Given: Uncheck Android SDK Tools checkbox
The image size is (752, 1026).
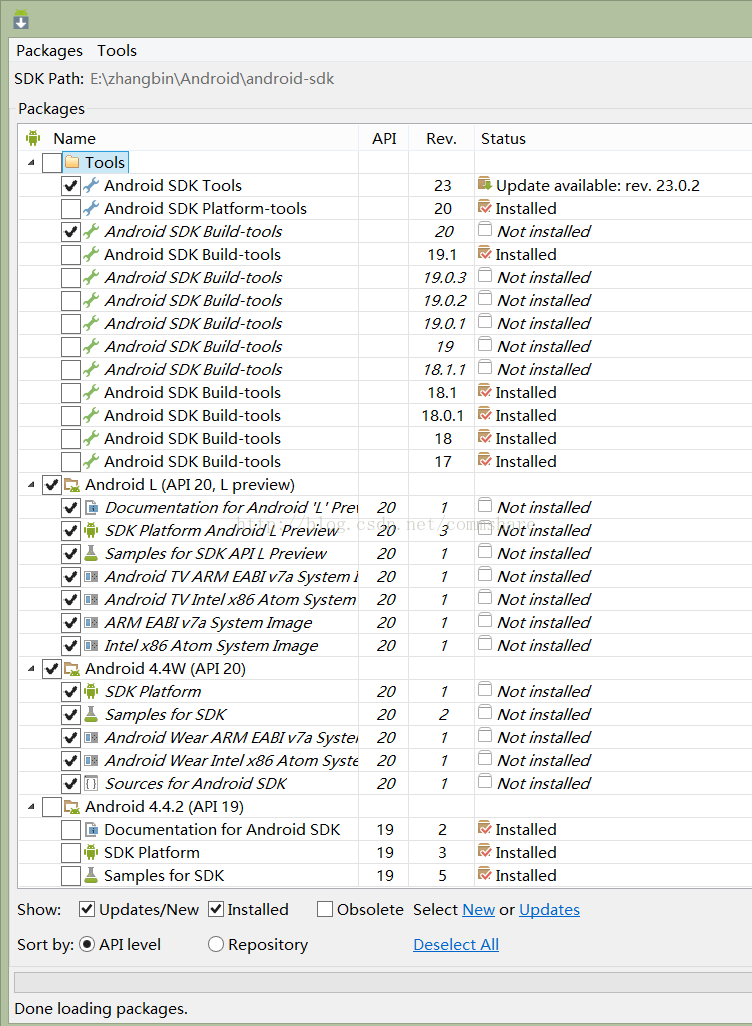Looking at the screenshot, I should pyautogui.click(x=71, y=186).
